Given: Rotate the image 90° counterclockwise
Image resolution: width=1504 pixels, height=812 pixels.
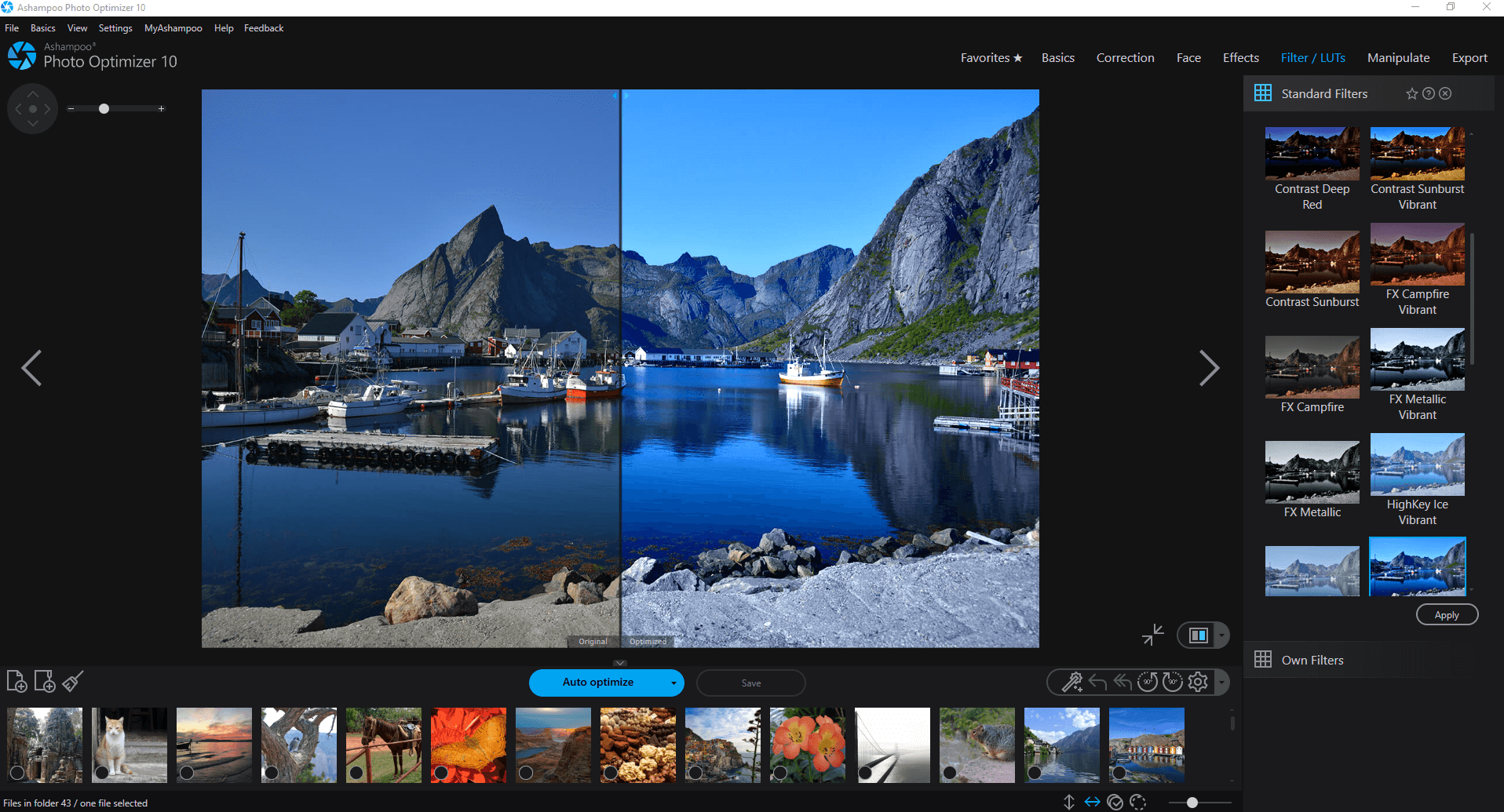Looking at the screenshot, I should click(x=1147, y=682).
